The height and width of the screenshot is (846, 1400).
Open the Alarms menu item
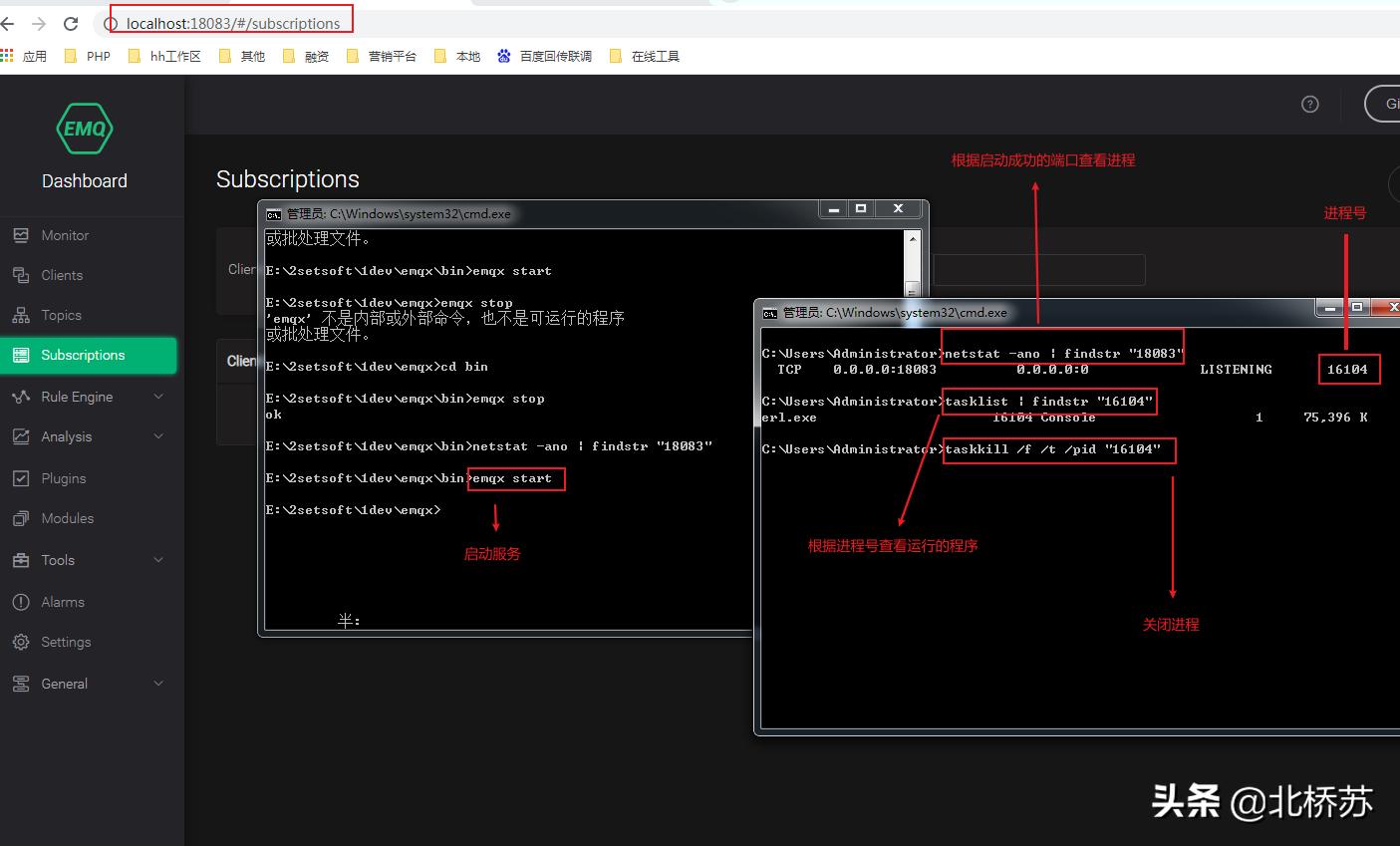(x=89, y=602)
